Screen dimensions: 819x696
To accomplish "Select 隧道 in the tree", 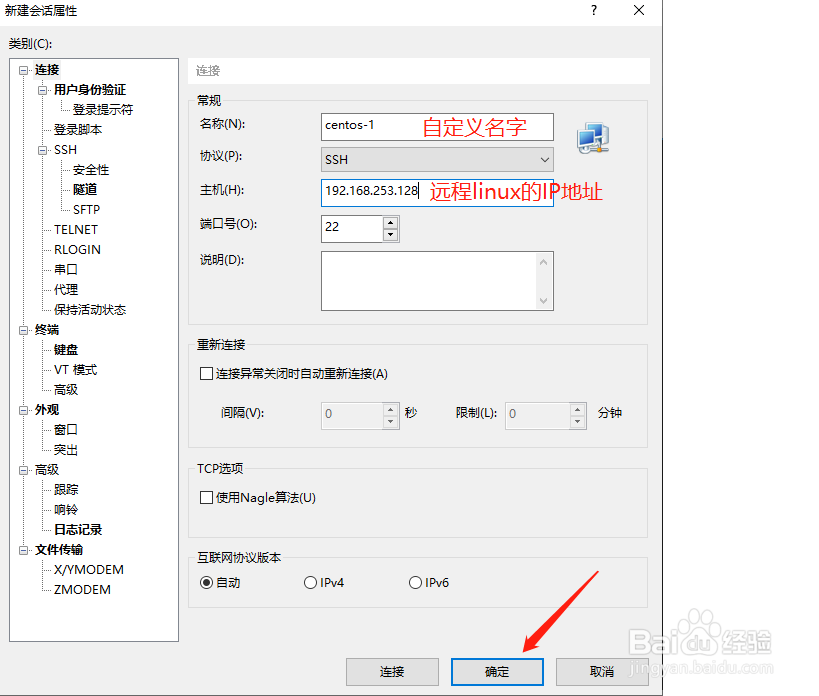I will click(x=85, y=189).
